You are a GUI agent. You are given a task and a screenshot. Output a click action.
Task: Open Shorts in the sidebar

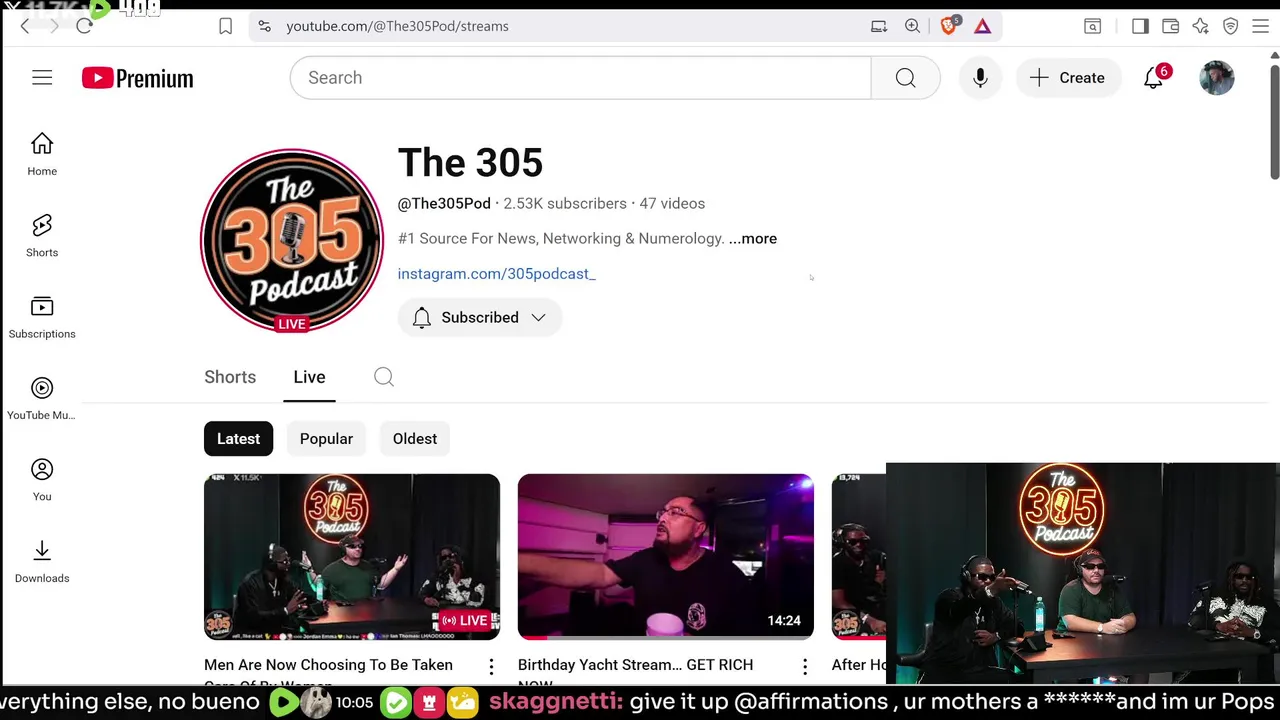[42, 236]
